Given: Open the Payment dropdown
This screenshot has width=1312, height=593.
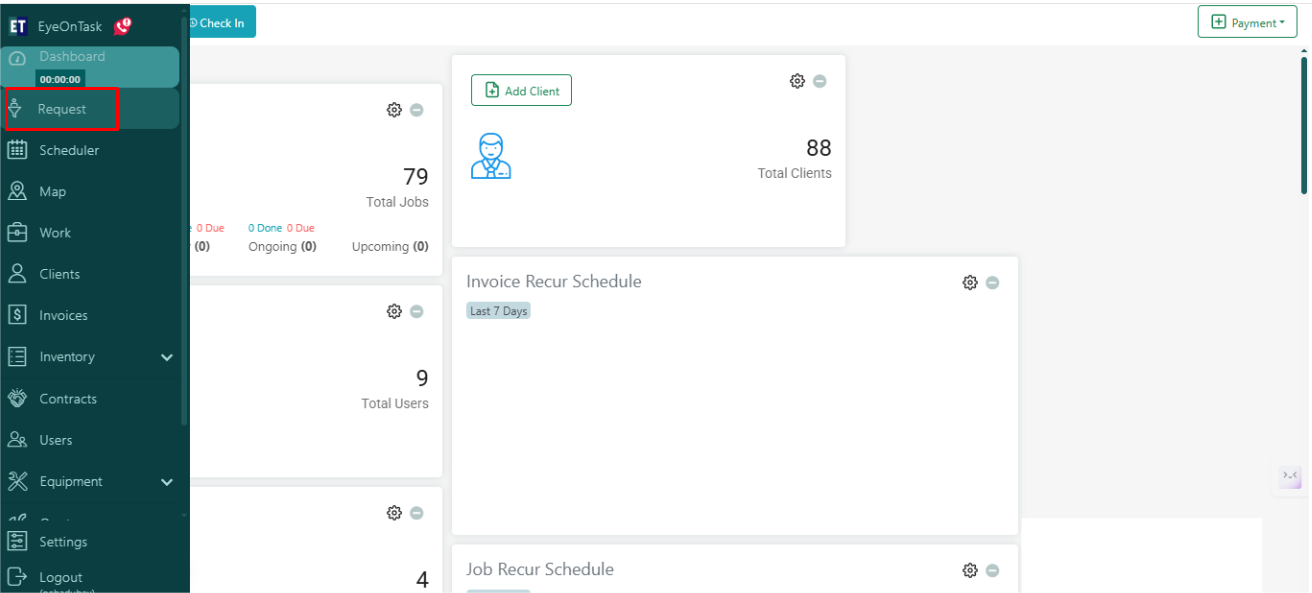Looking at the screenshot, I should (1247, 22).
